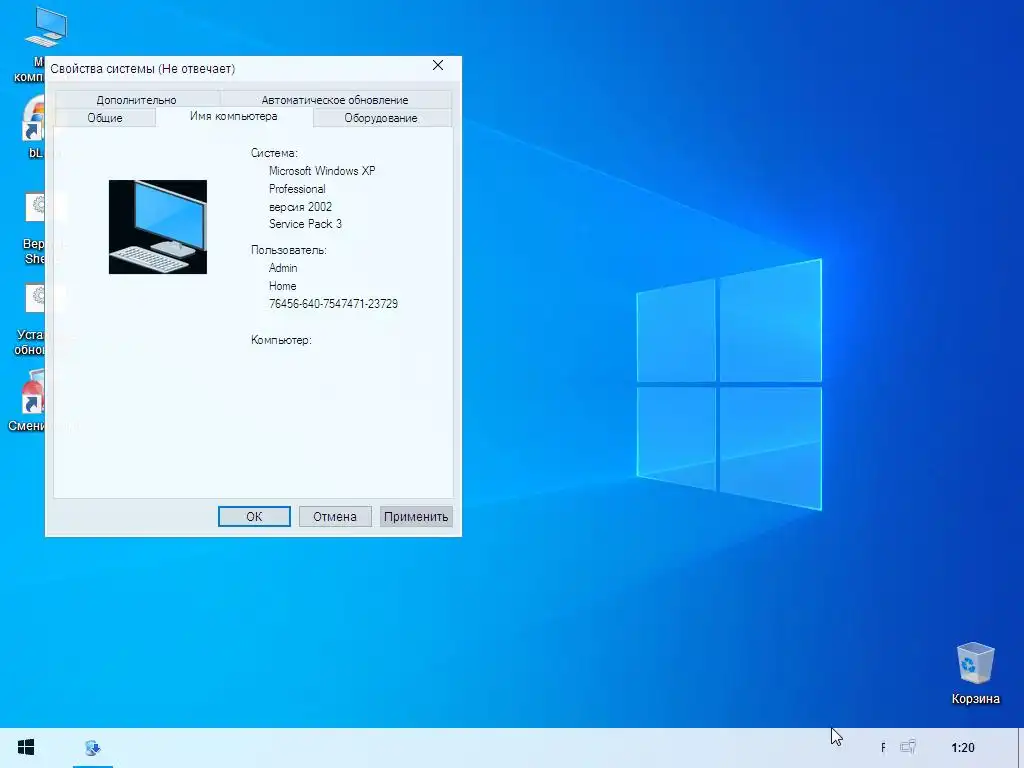Click the Свойства системы title bar text

[142, 69]
